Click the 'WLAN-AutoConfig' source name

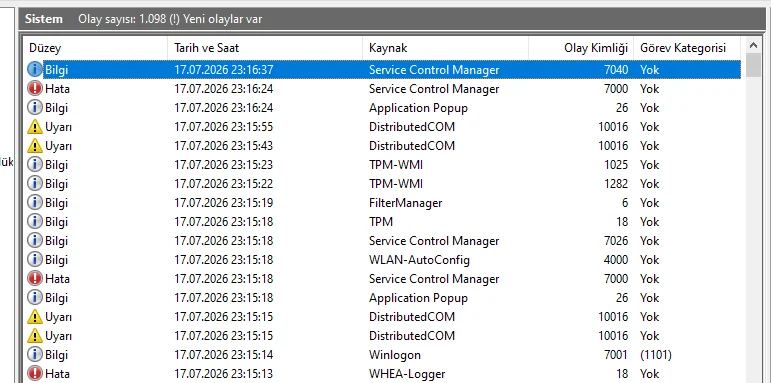(419, 260)
